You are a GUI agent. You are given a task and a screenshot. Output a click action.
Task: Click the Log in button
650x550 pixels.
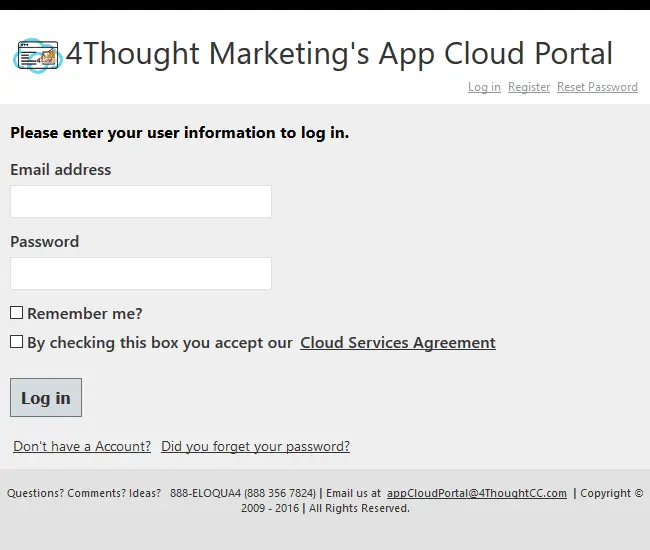(x=46, y=397)
